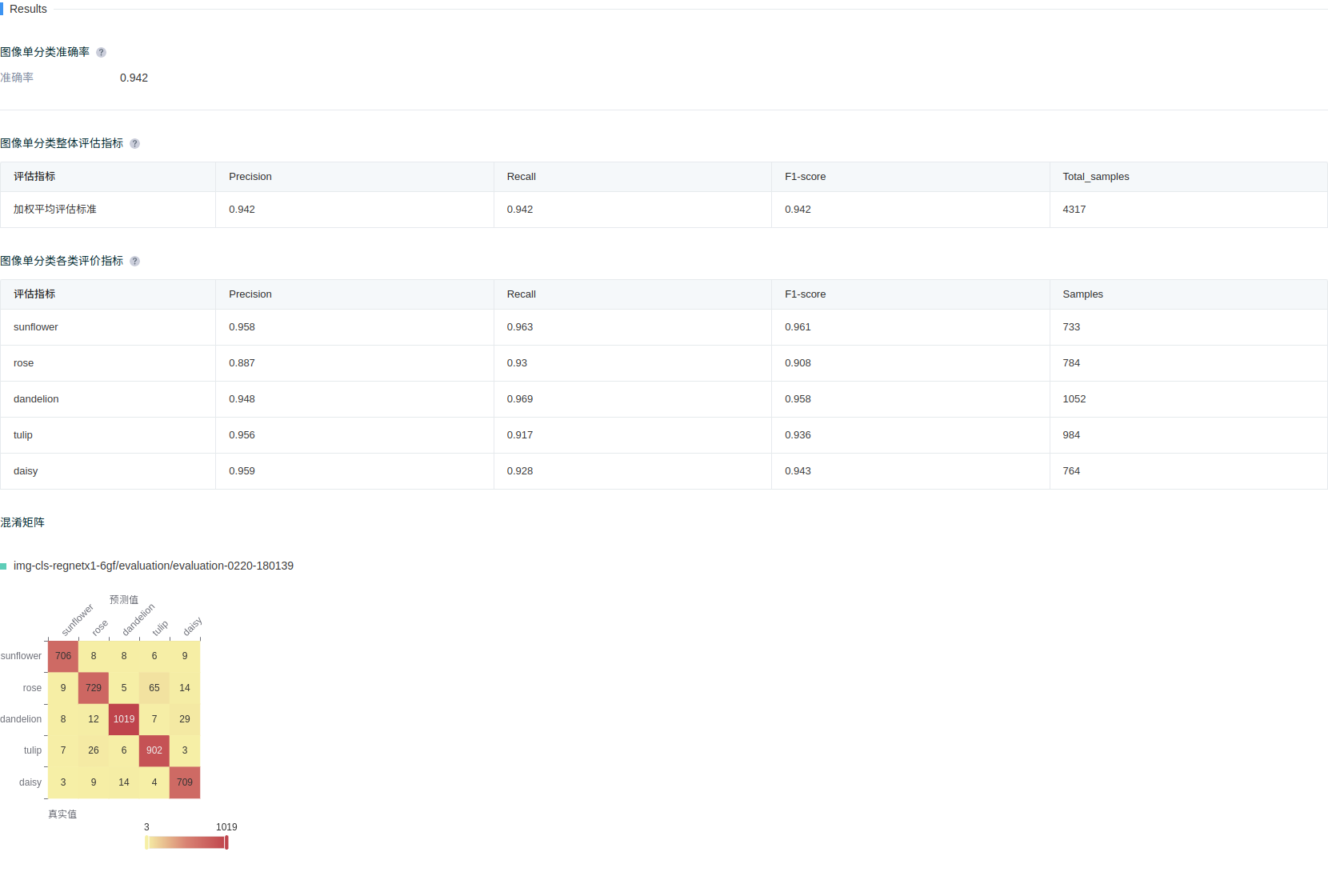1328x896 pixels.
Task: Click the rose row label in table
Action: pyautogui.click(x=24, y=363)
